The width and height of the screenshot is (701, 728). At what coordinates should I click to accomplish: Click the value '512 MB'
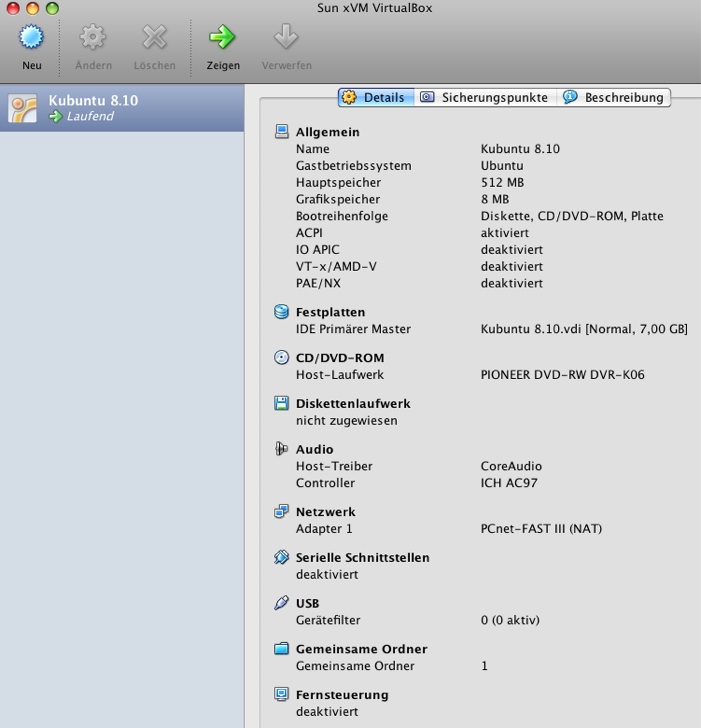pos(502,182)
